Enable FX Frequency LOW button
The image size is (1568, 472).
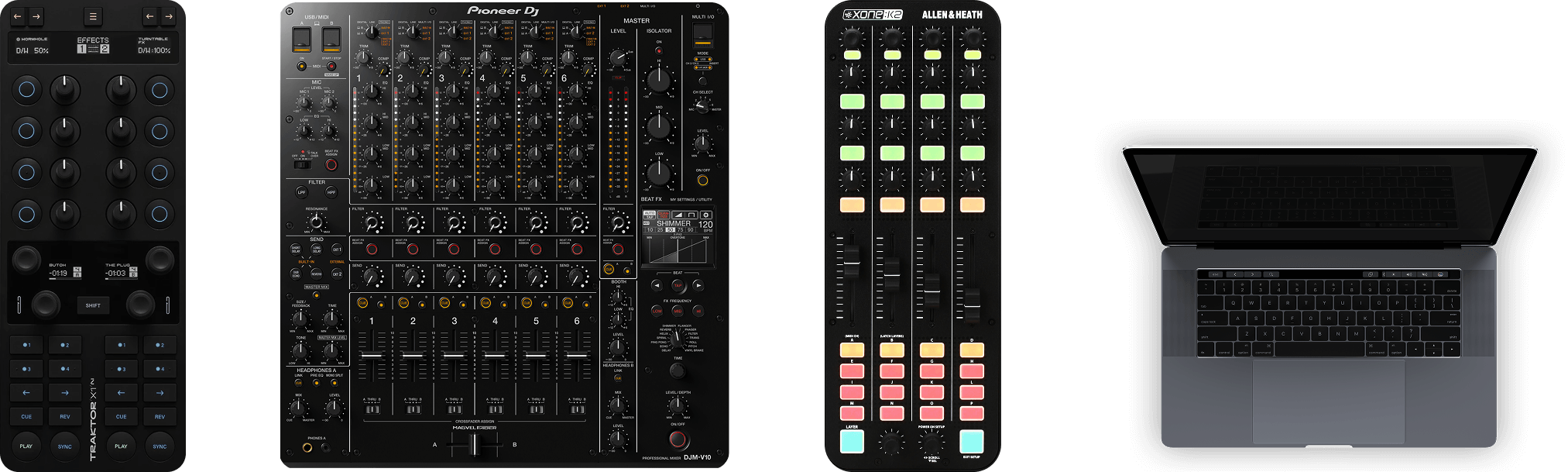coord(657,311)
